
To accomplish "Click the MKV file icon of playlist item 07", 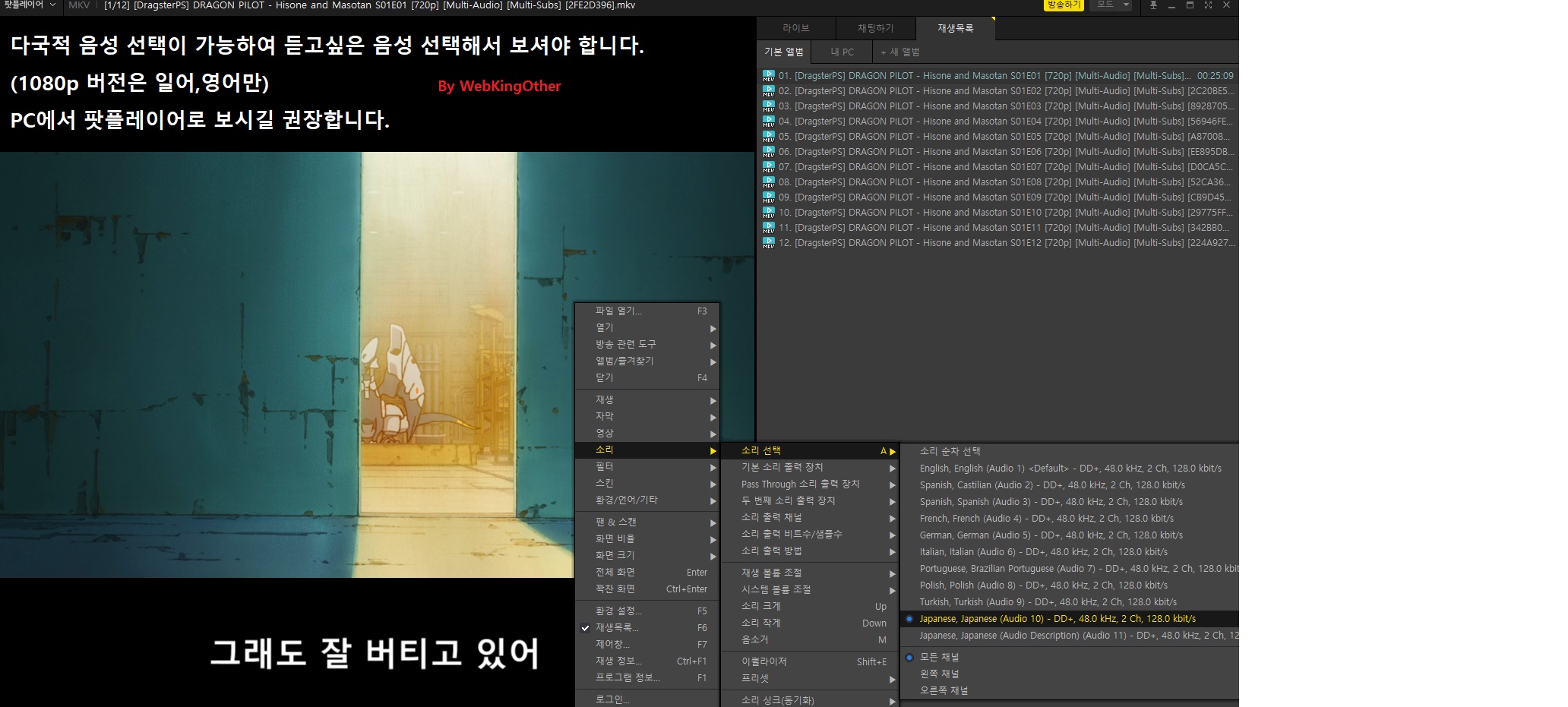I will click(768, 167).
